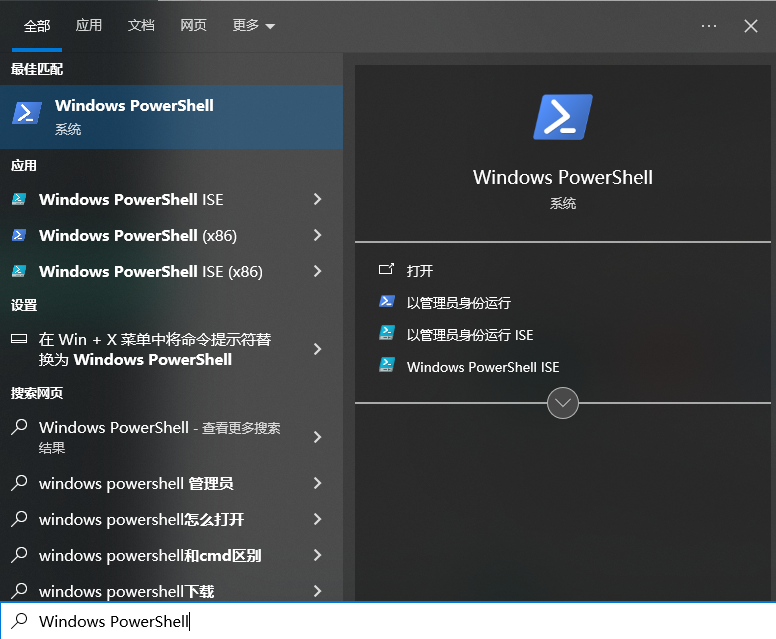This screenshot has height=639, width=776.
Task: Open the three-dots options menu
Action: (709, 26)
